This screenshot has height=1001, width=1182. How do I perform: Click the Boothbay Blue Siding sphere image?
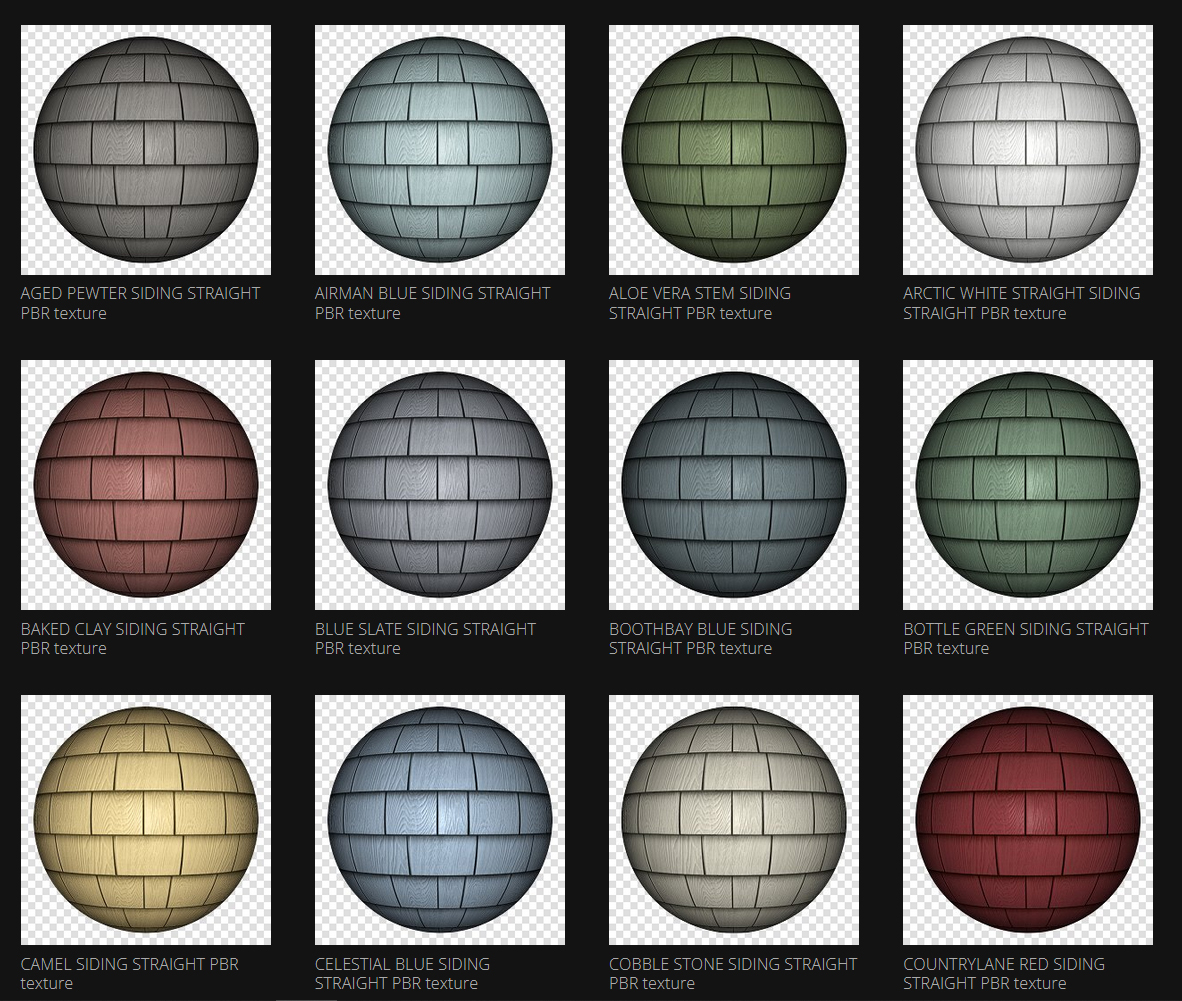pos(733,485)
